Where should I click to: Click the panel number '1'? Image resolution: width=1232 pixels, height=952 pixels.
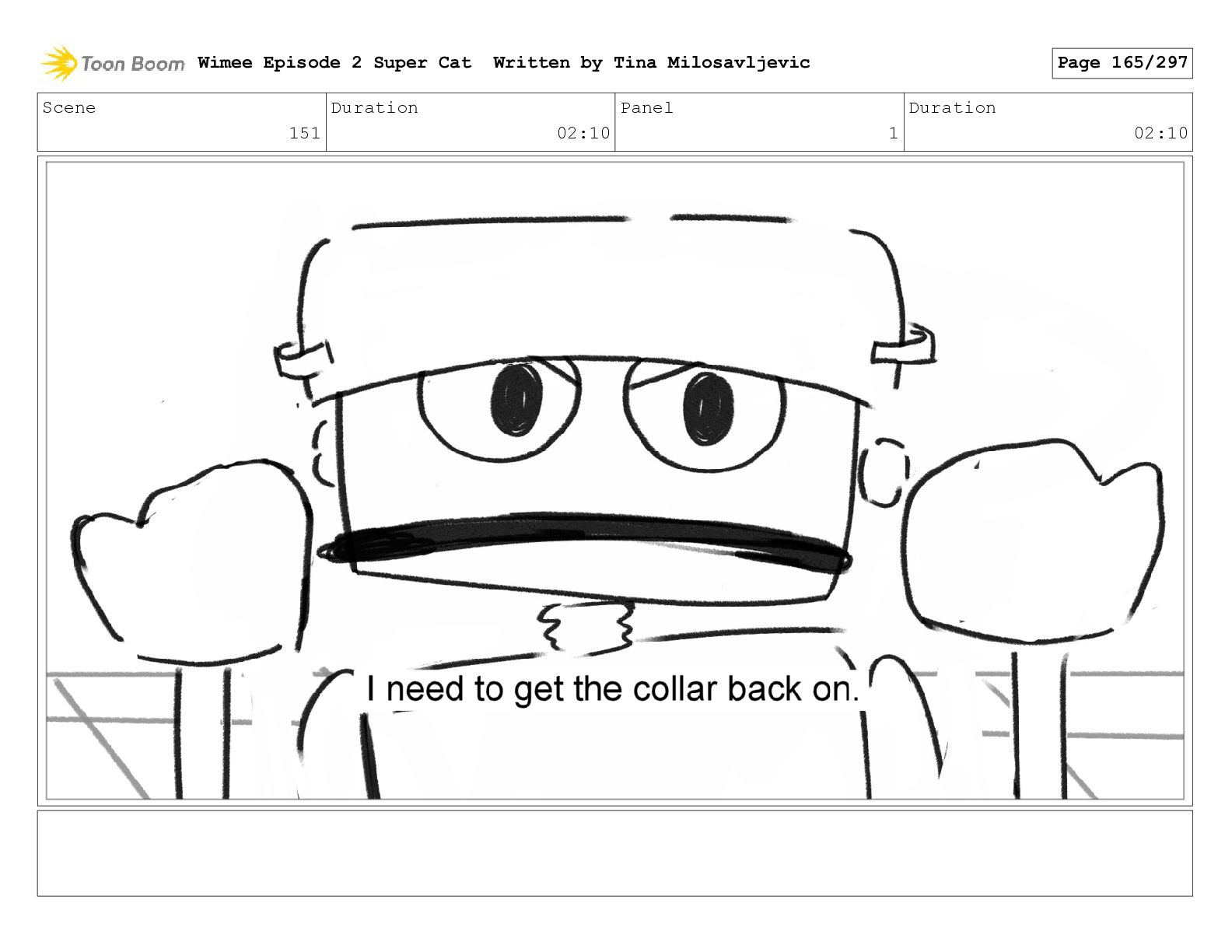(893, 133)
